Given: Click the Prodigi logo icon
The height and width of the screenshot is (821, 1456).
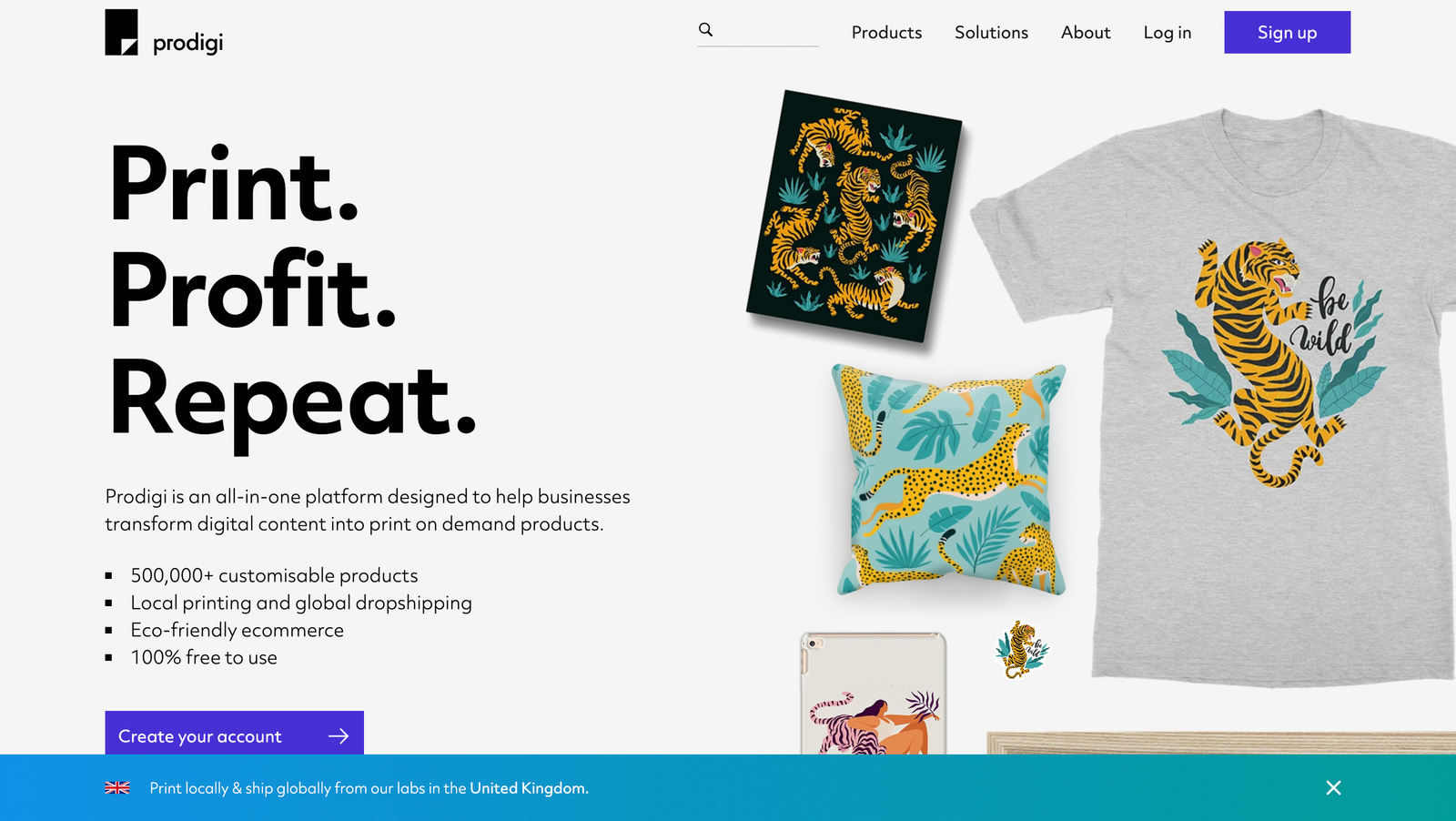Looking at the screenshot, I should point(122,33).
